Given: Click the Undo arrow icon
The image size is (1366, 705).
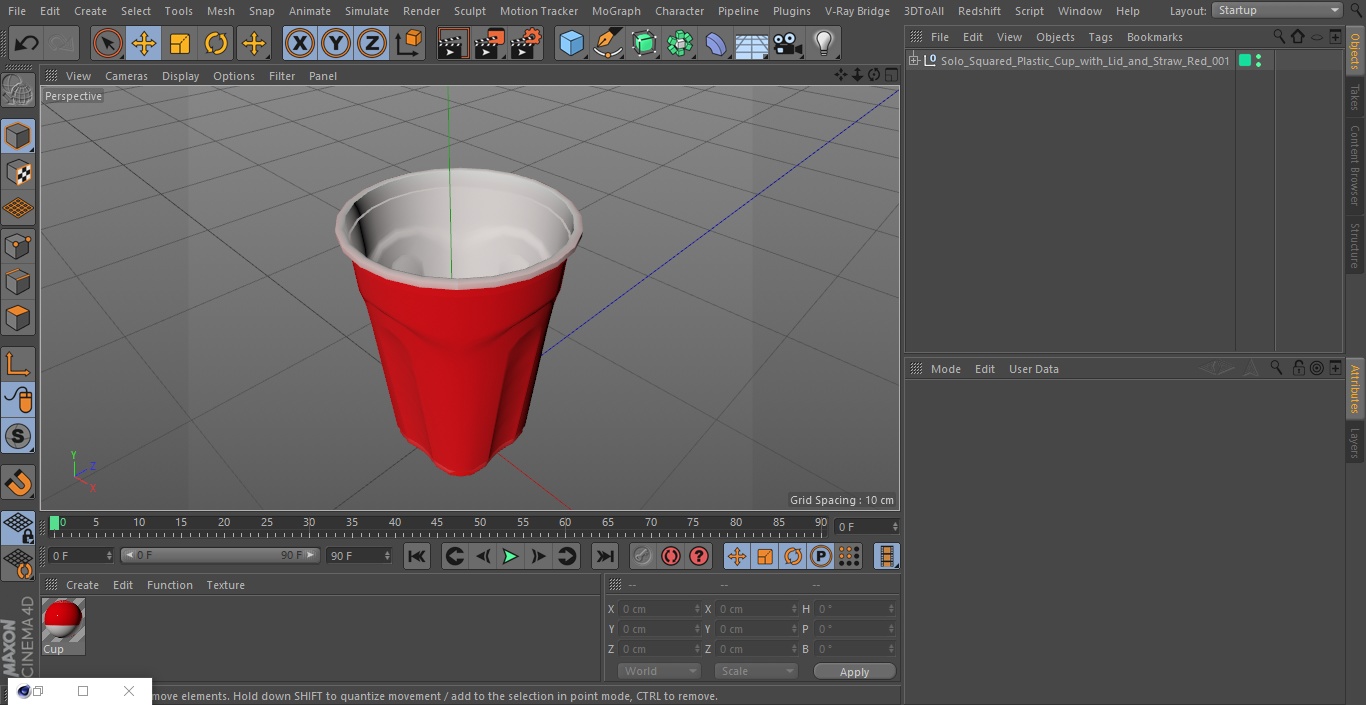Looking at the screenshot, I should click(27, 43).
